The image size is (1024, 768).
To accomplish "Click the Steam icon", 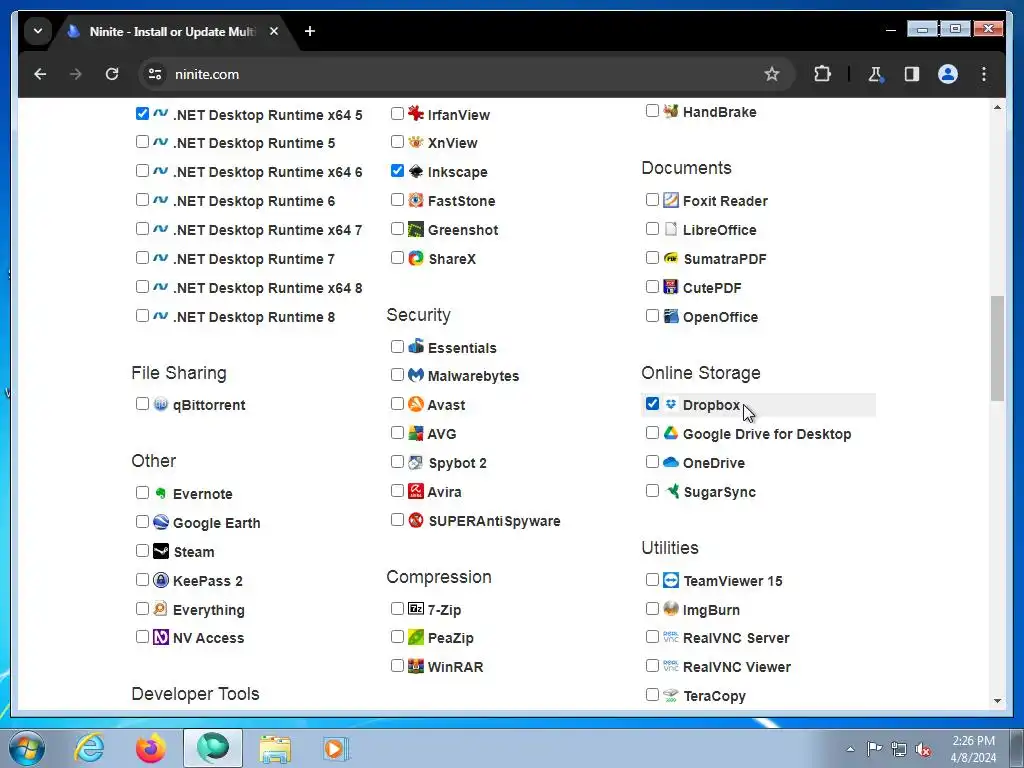I will click(x=161, y=551).
